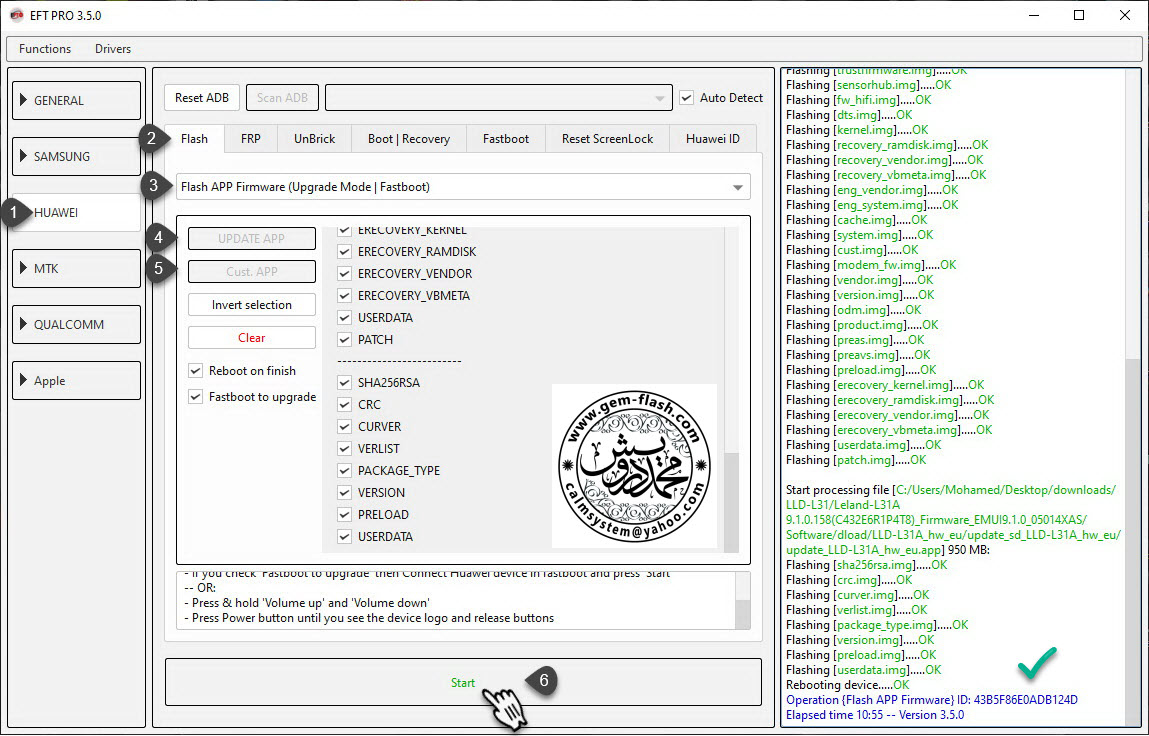Expand the Apple section

click(76, 380)
